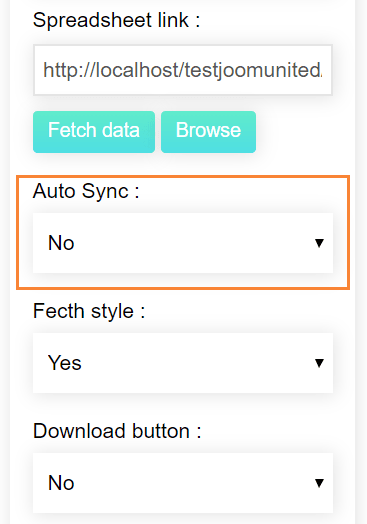Click the Download button dropdown arrow
The image size is (367, 524).
[320, 483]
